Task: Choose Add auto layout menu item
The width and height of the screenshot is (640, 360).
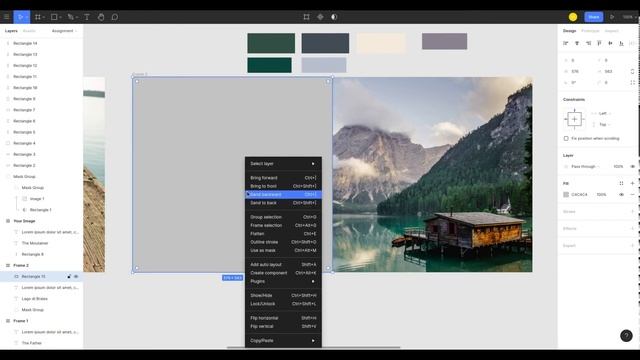Action: tap(283, 264)
